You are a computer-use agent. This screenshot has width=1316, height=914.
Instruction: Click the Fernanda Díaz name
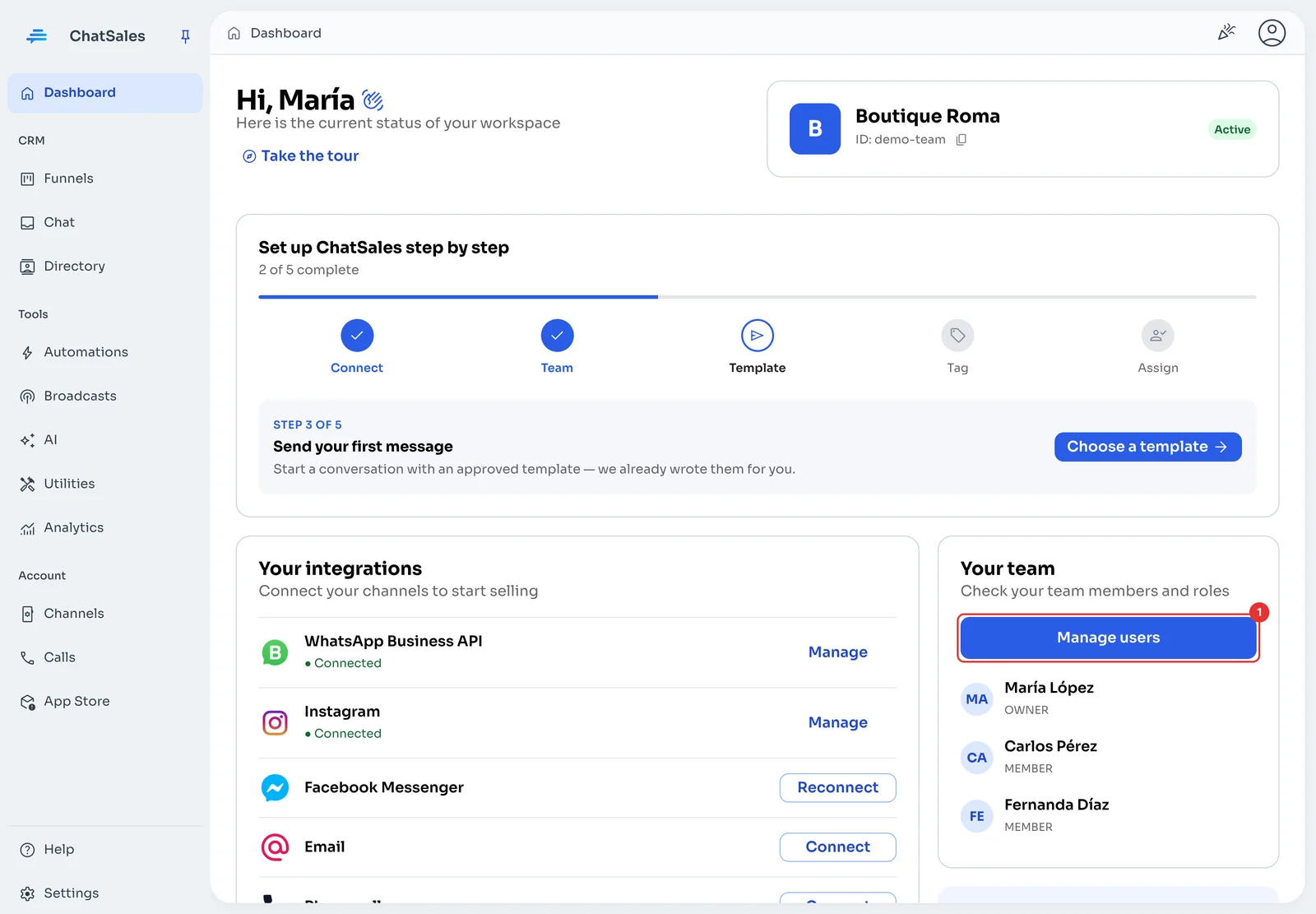(x=1056, y=805)
